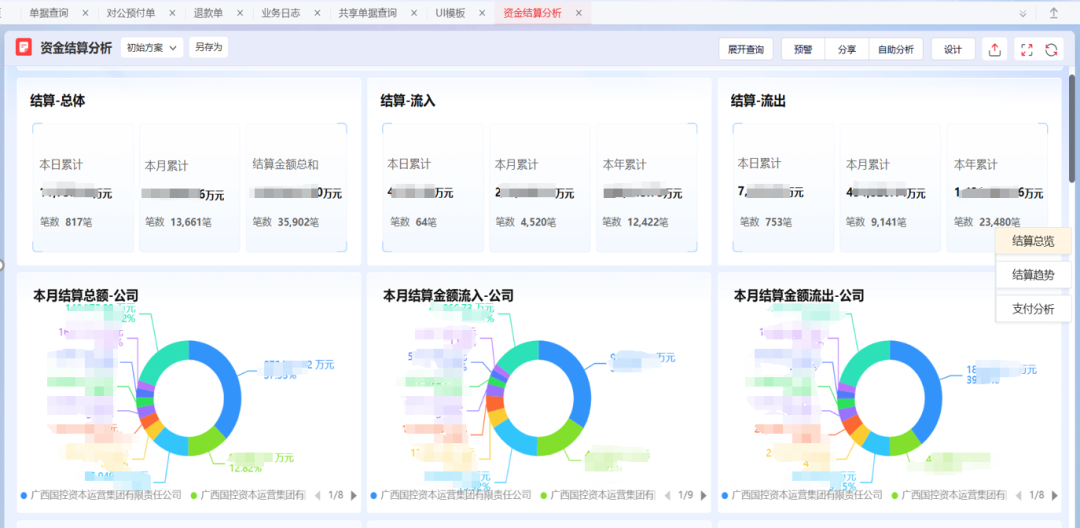Click 笔数 753笔 under 结算-流出
This screenshot has width=1080, height=528.
point(766,222)
